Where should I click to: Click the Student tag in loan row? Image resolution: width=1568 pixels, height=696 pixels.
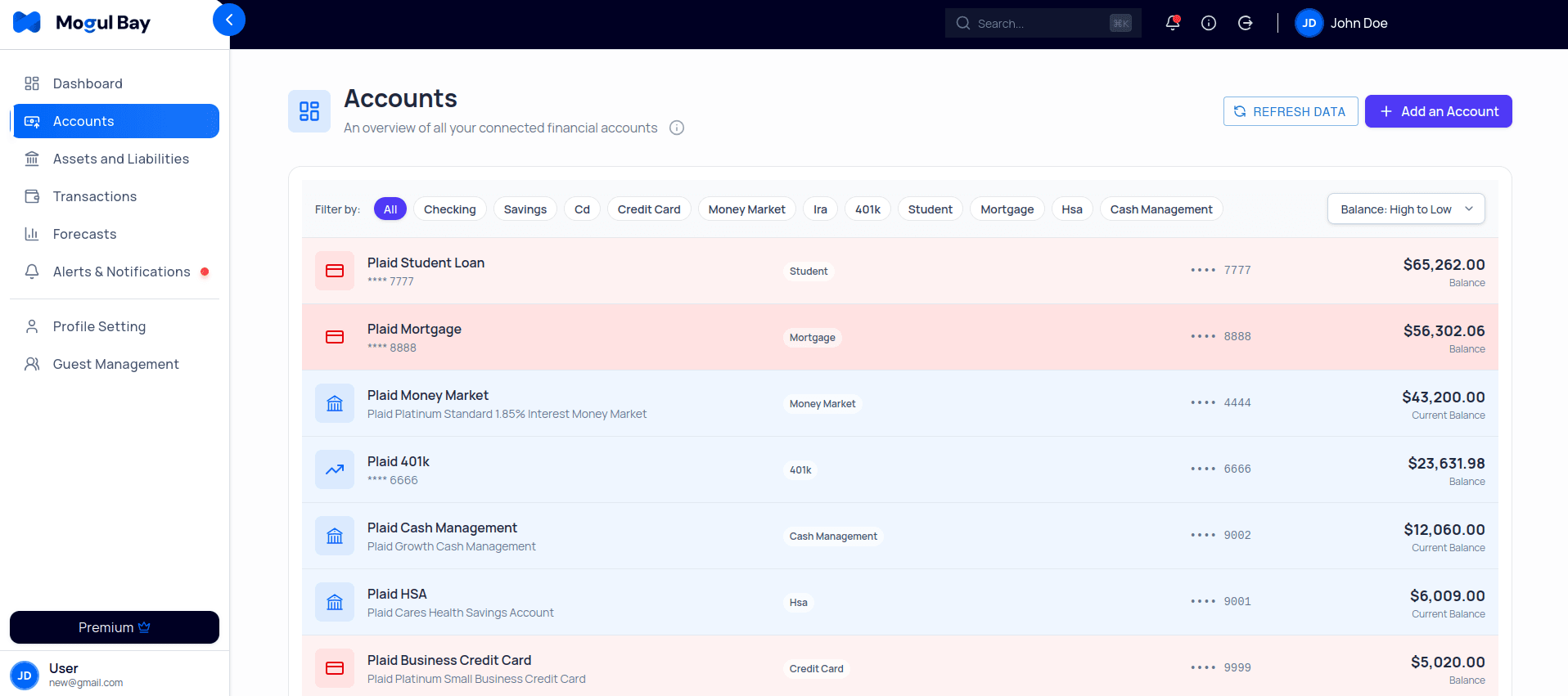[809, 271]
